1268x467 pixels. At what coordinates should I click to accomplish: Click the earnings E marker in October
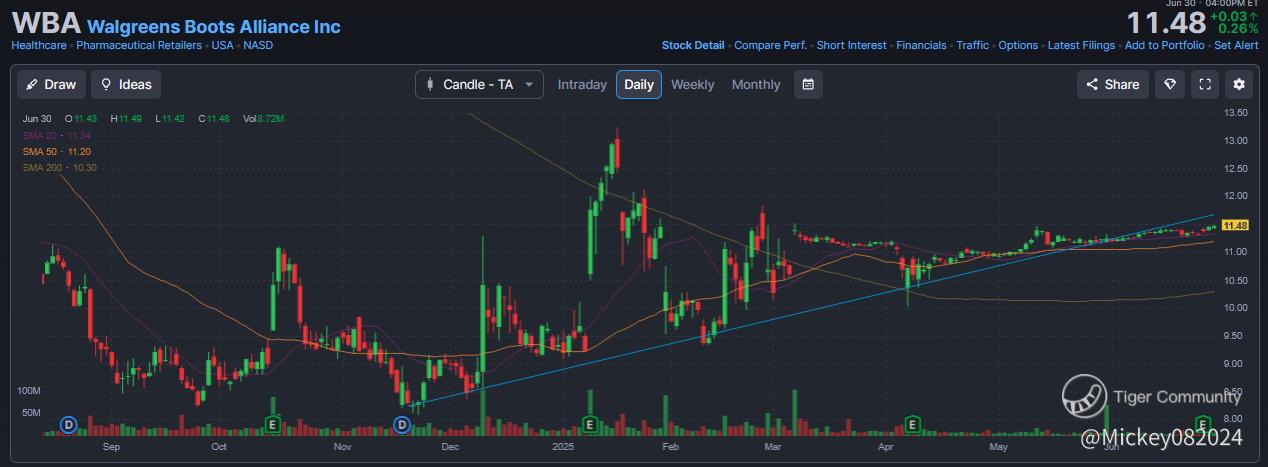[271, 424]
